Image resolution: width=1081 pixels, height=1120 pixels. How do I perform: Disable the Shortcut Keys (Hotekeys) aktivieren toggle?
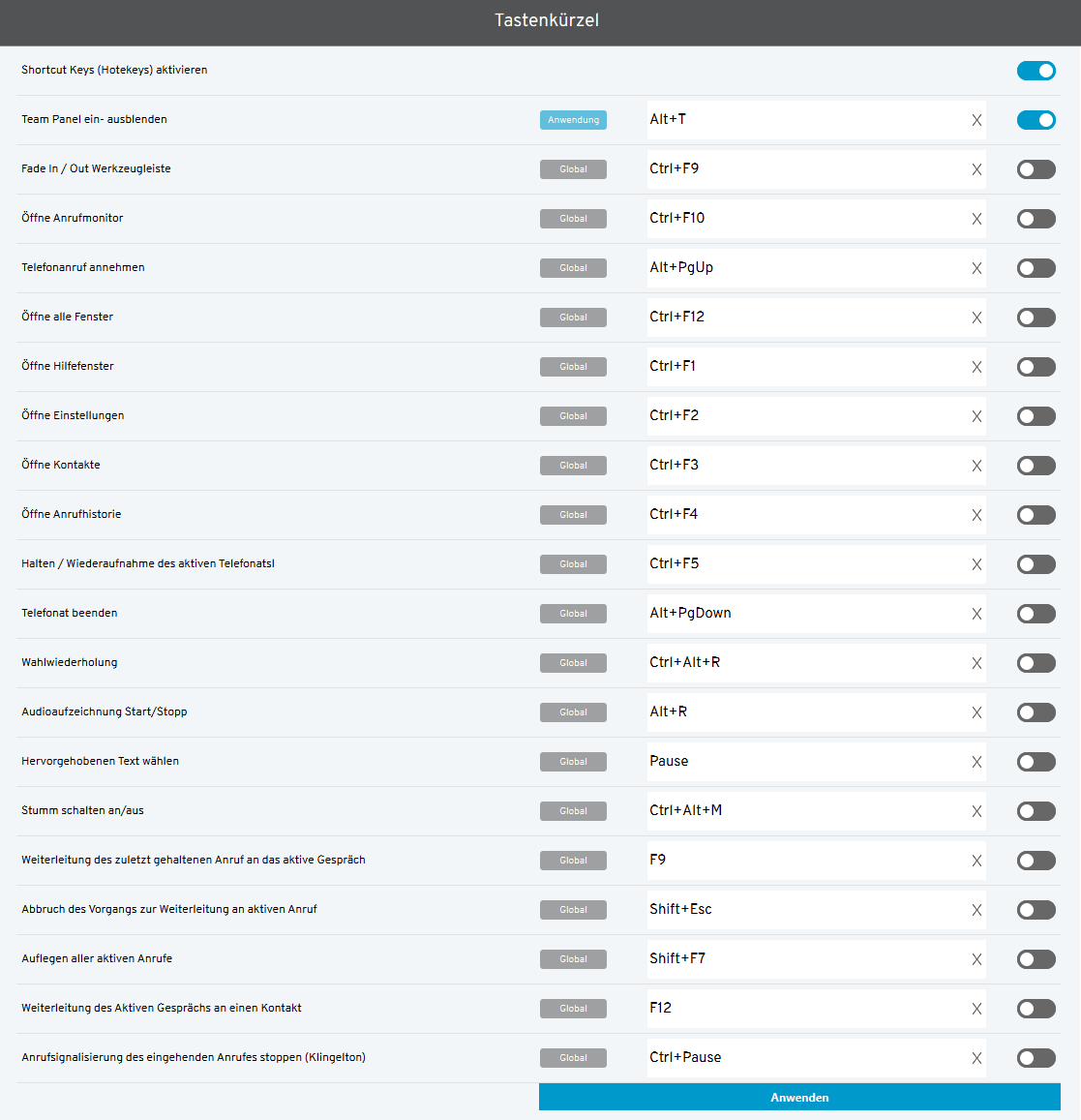[1036, 71]
